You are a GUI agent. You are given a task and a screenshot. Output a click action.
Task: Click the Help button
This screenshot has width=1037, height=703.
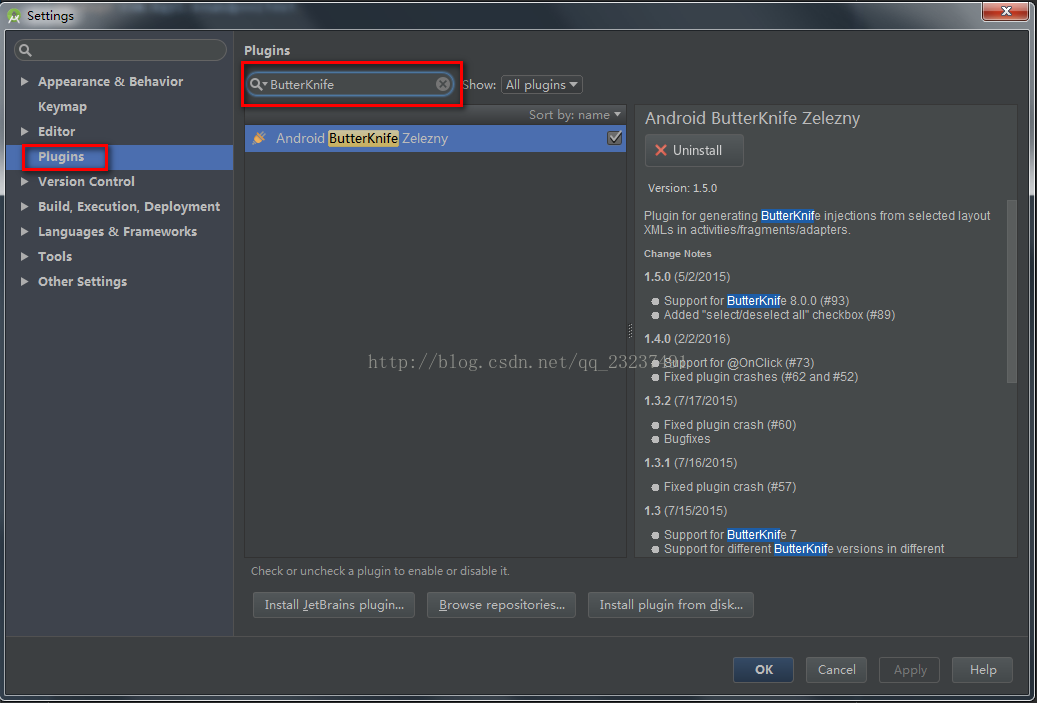pos(982,669)
